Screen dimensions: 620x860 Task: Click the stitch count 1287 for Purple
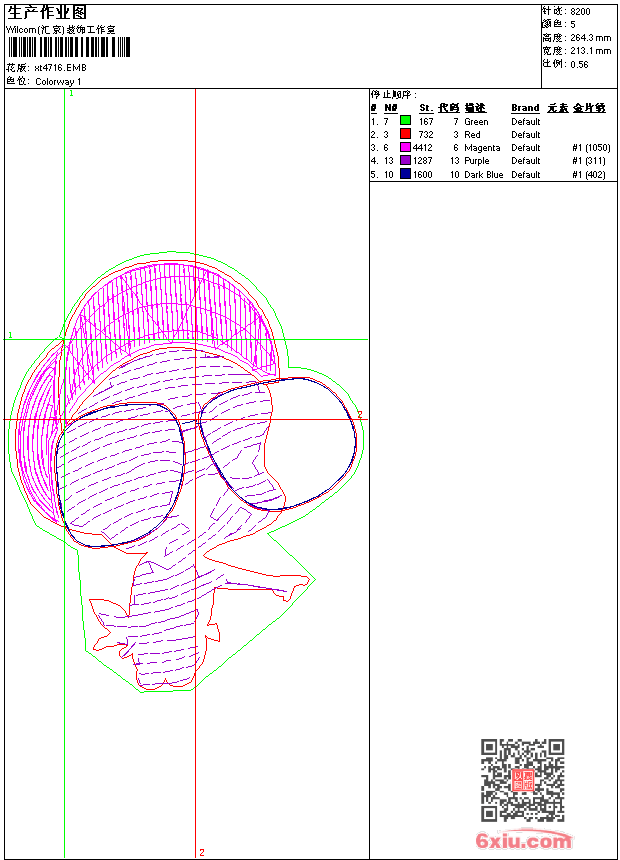click(422, 161)
